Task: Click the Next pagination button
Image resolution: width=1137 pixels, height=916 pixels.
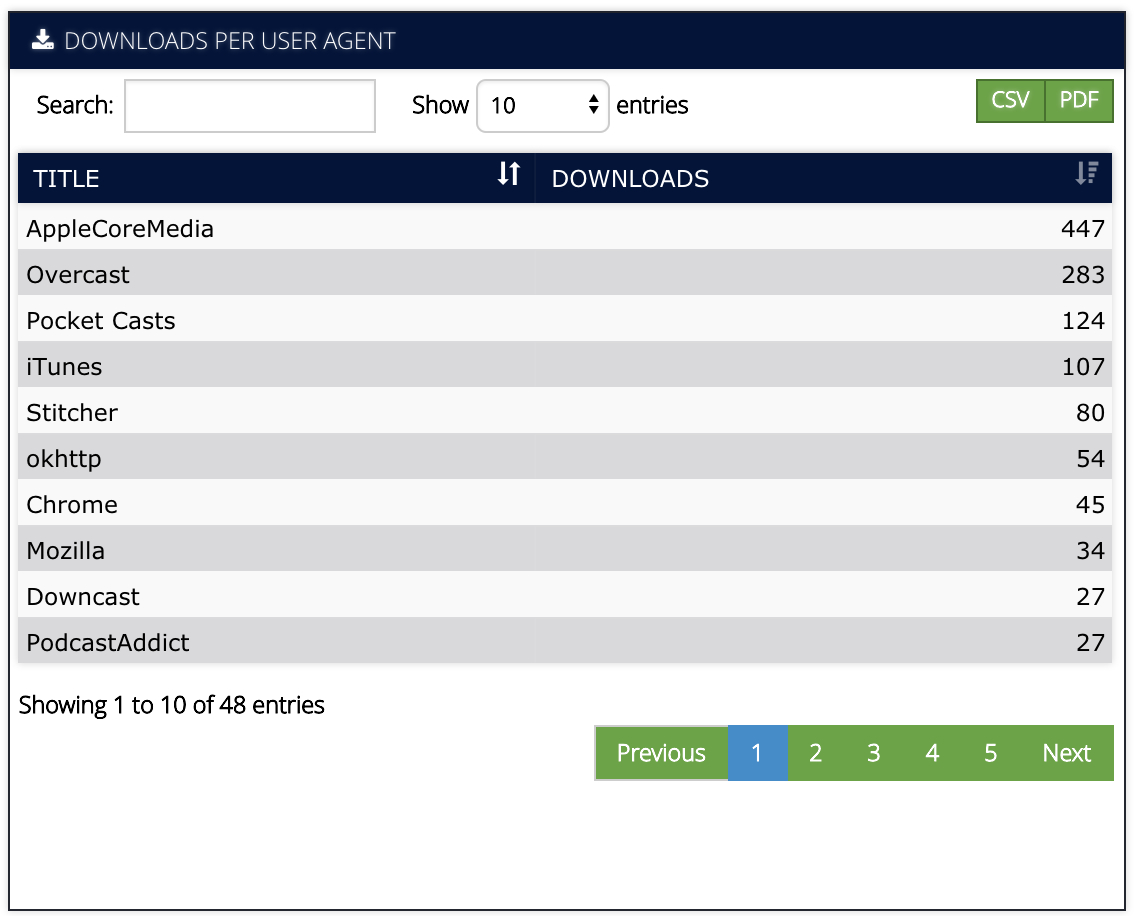Action: point(1066,753)
